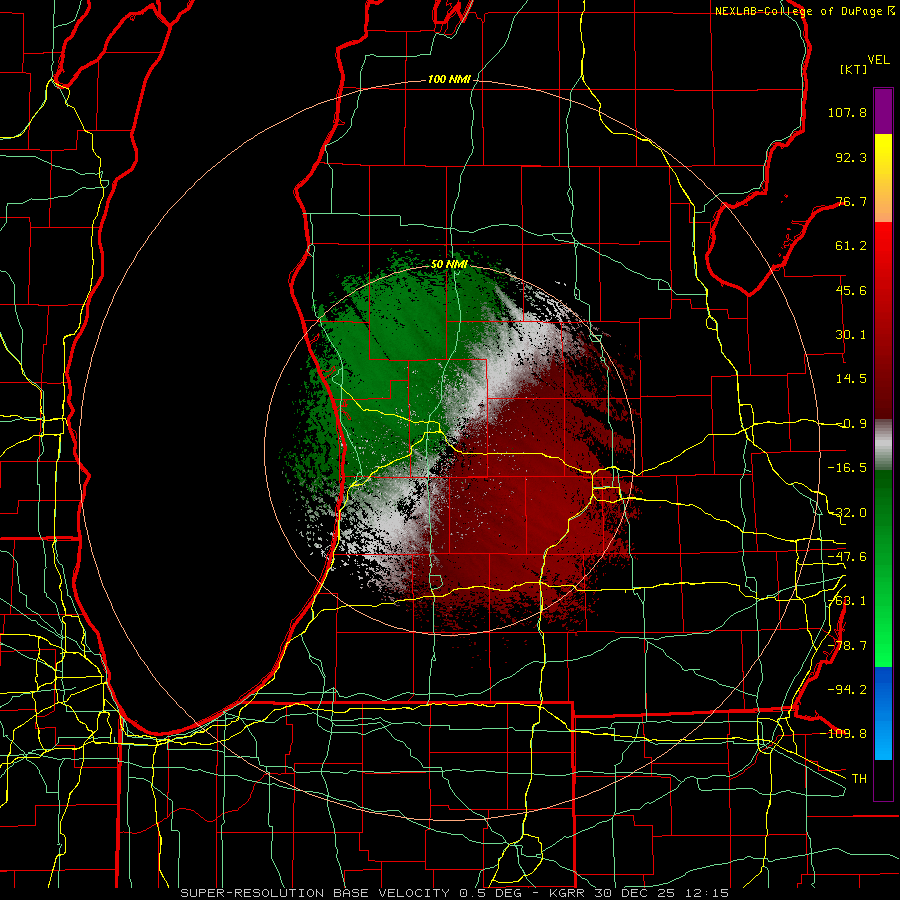Image resolution: width=900 pixels, height=900 pixels.
Task: Click the -0.9 legend value
Action: click(x=853, y=424)
